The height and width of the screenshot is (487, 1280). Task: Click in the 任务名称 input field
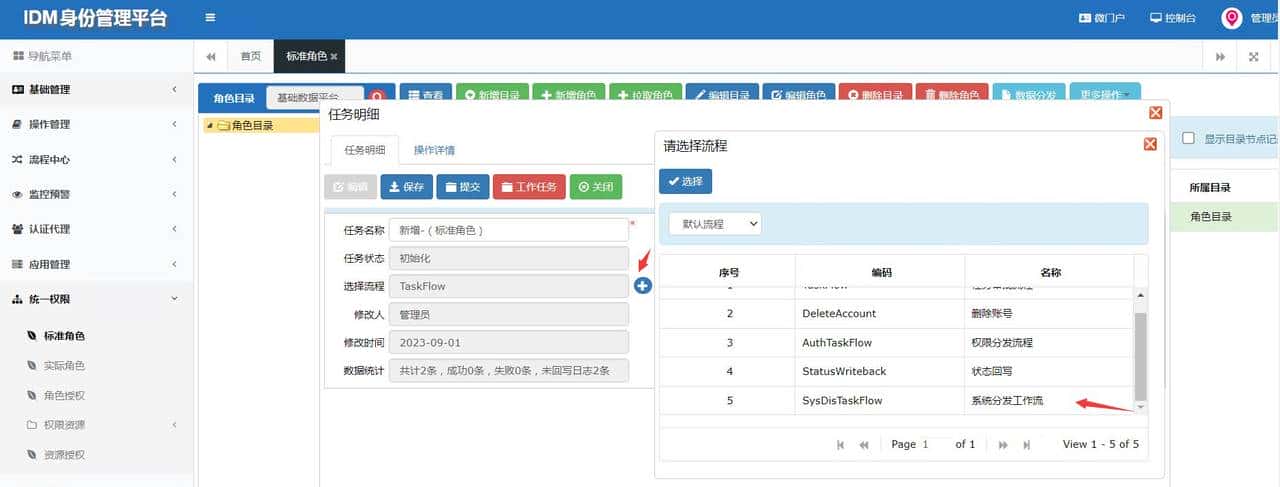click(x=508, y=230)
